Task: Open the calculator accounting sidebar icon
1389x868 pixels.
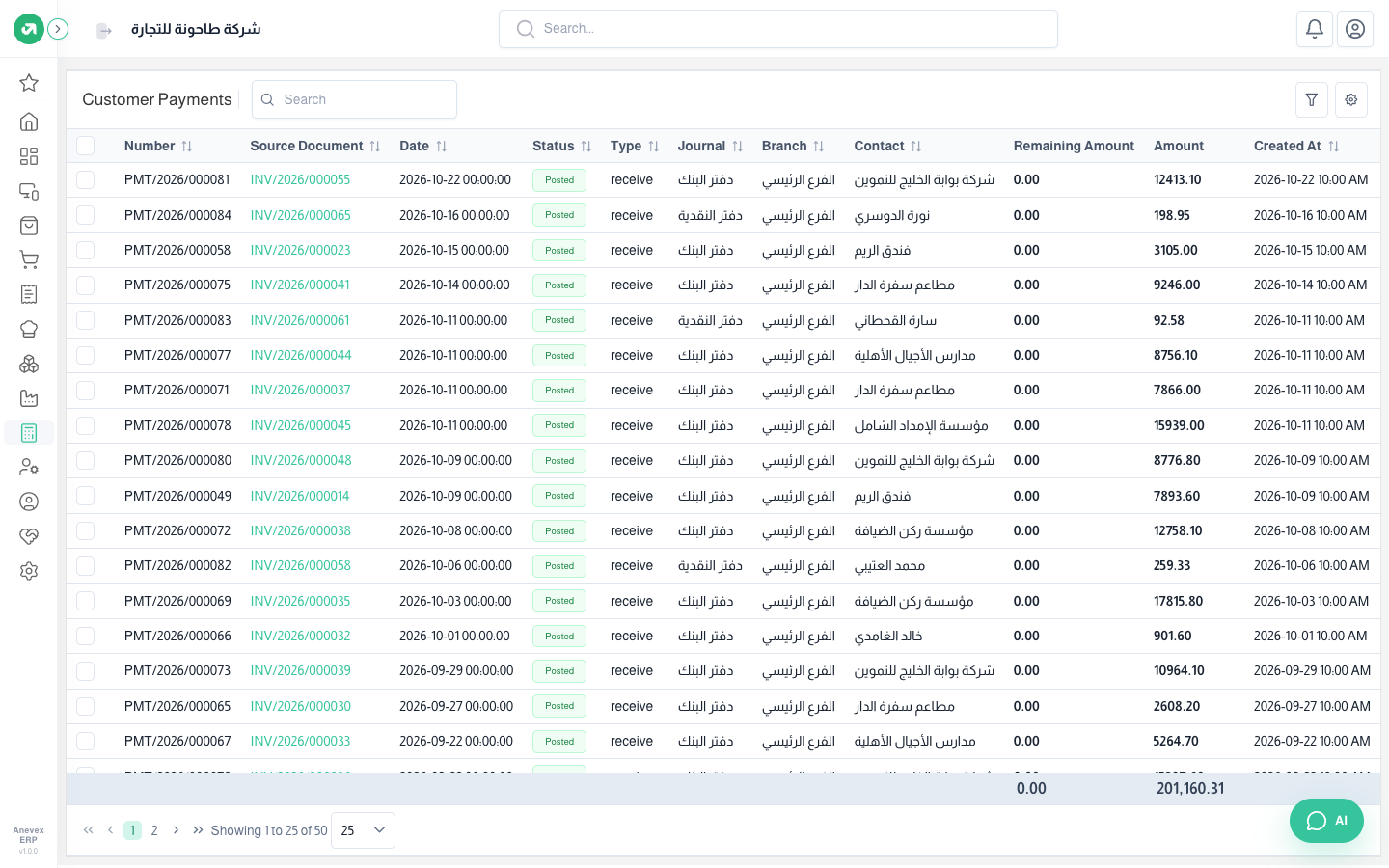Action: 29,433
